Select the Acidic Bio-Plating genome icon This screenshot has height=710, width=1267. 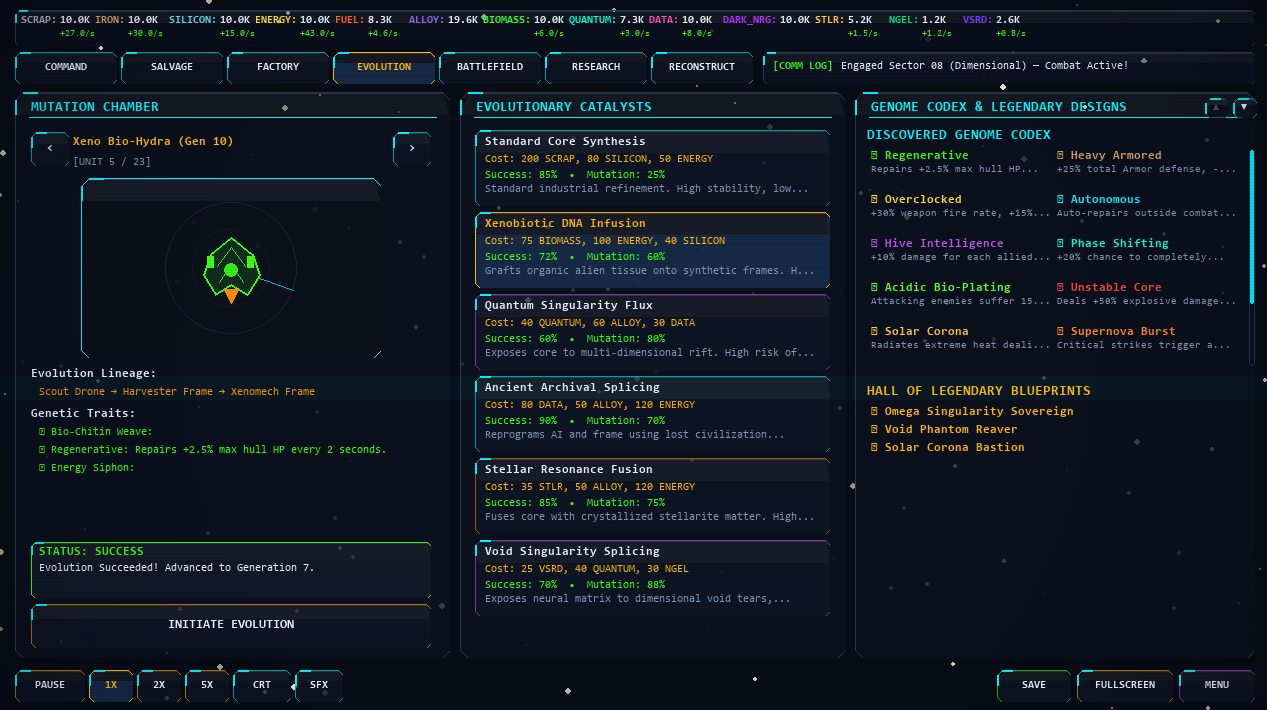coord(875,288)
